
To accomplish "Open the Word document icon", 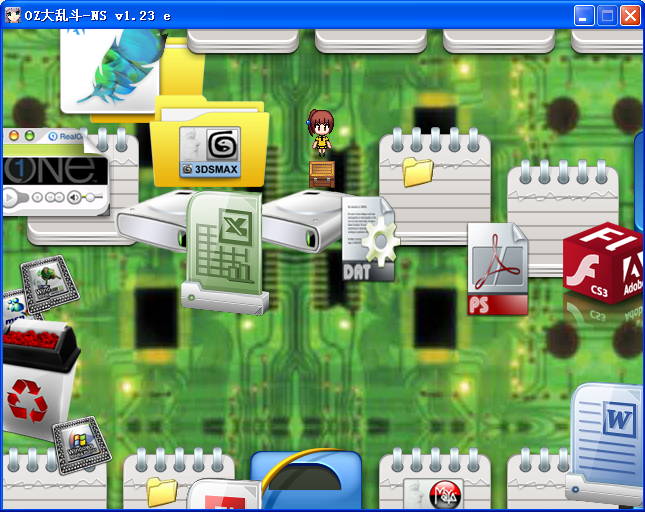I will [605, 442].
